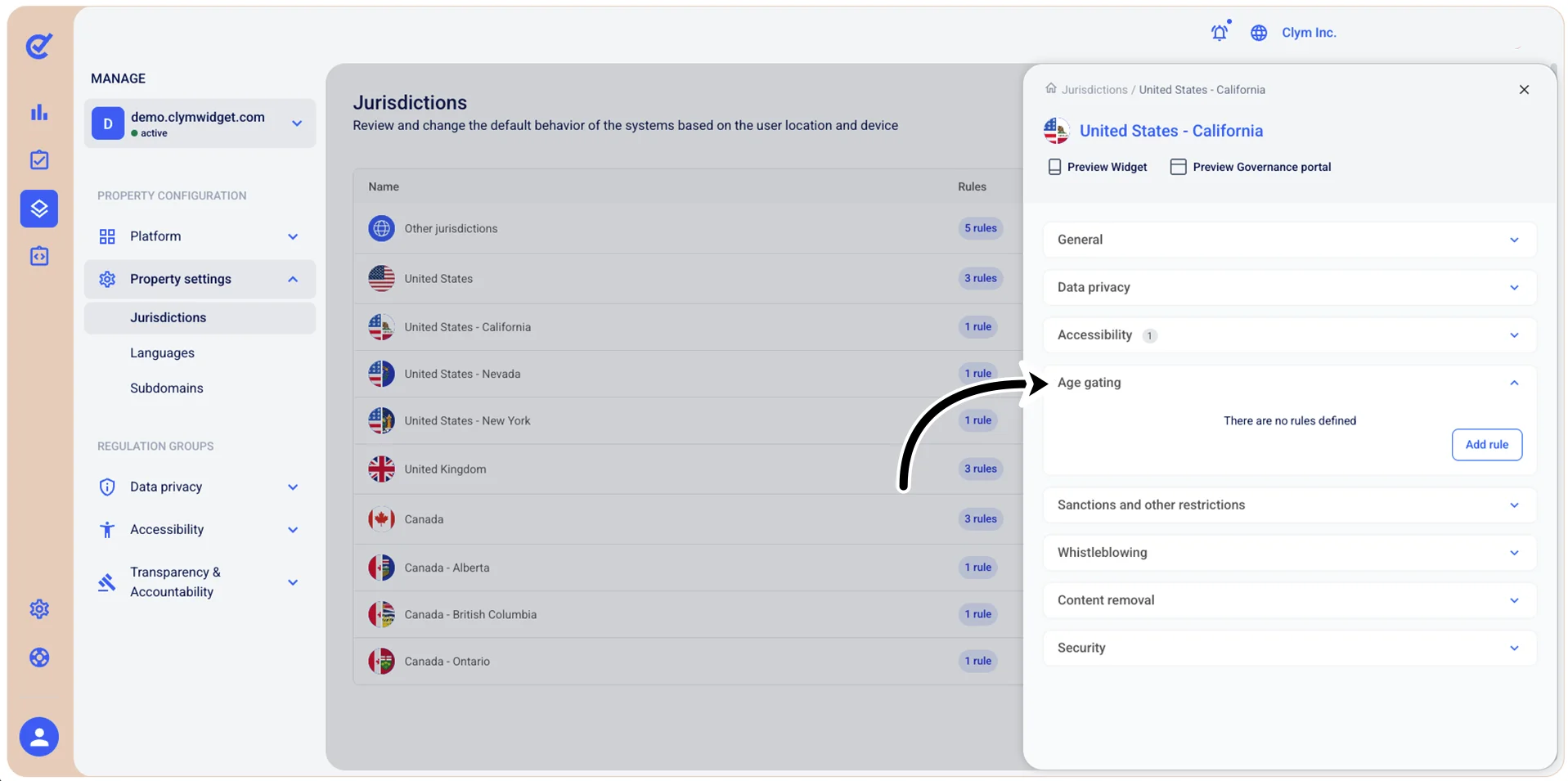
Task: Open the code calendar icon in sidebar
Action: coord(39,256)
